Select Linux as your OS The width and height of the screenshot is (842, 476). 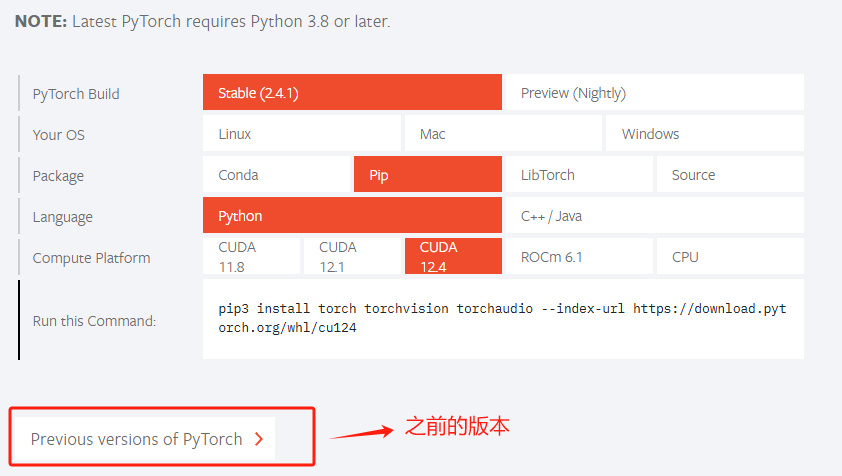pos(302,133)
